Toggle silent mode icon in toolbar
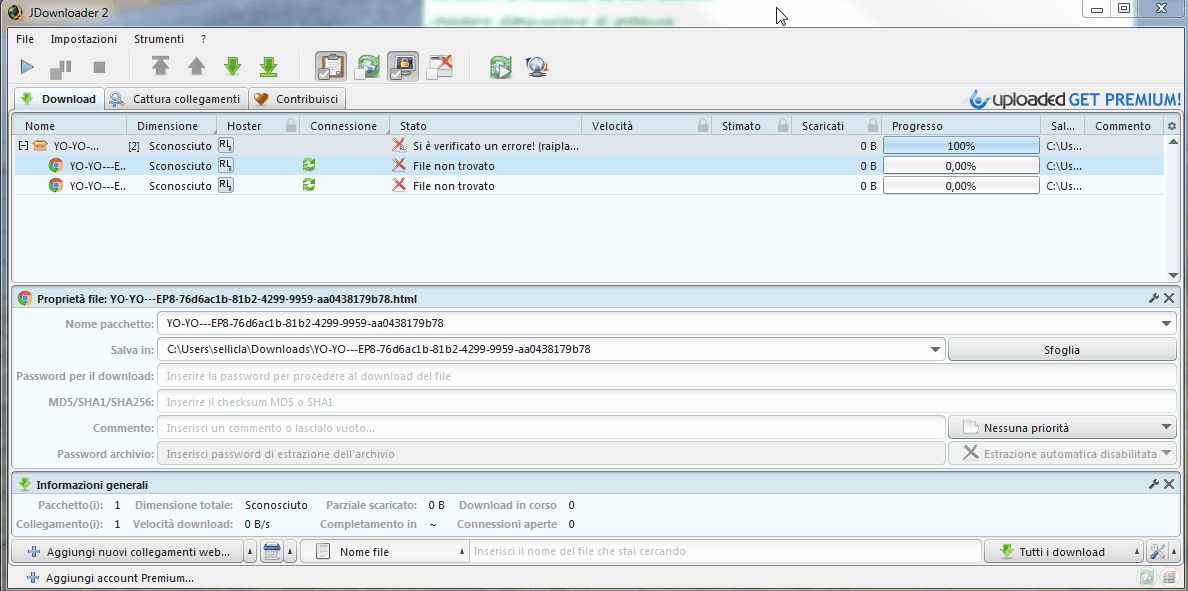 click(x=439, y=67)
